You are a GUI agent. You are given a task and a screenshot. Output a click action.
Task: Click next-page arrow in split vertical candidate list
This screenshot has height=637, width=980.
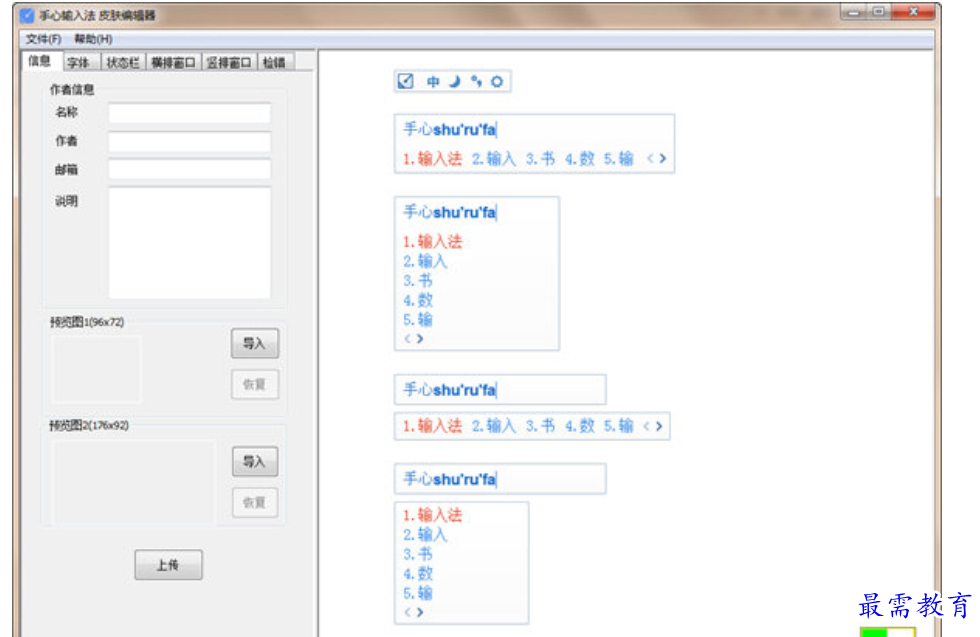(x=420, y=612)
